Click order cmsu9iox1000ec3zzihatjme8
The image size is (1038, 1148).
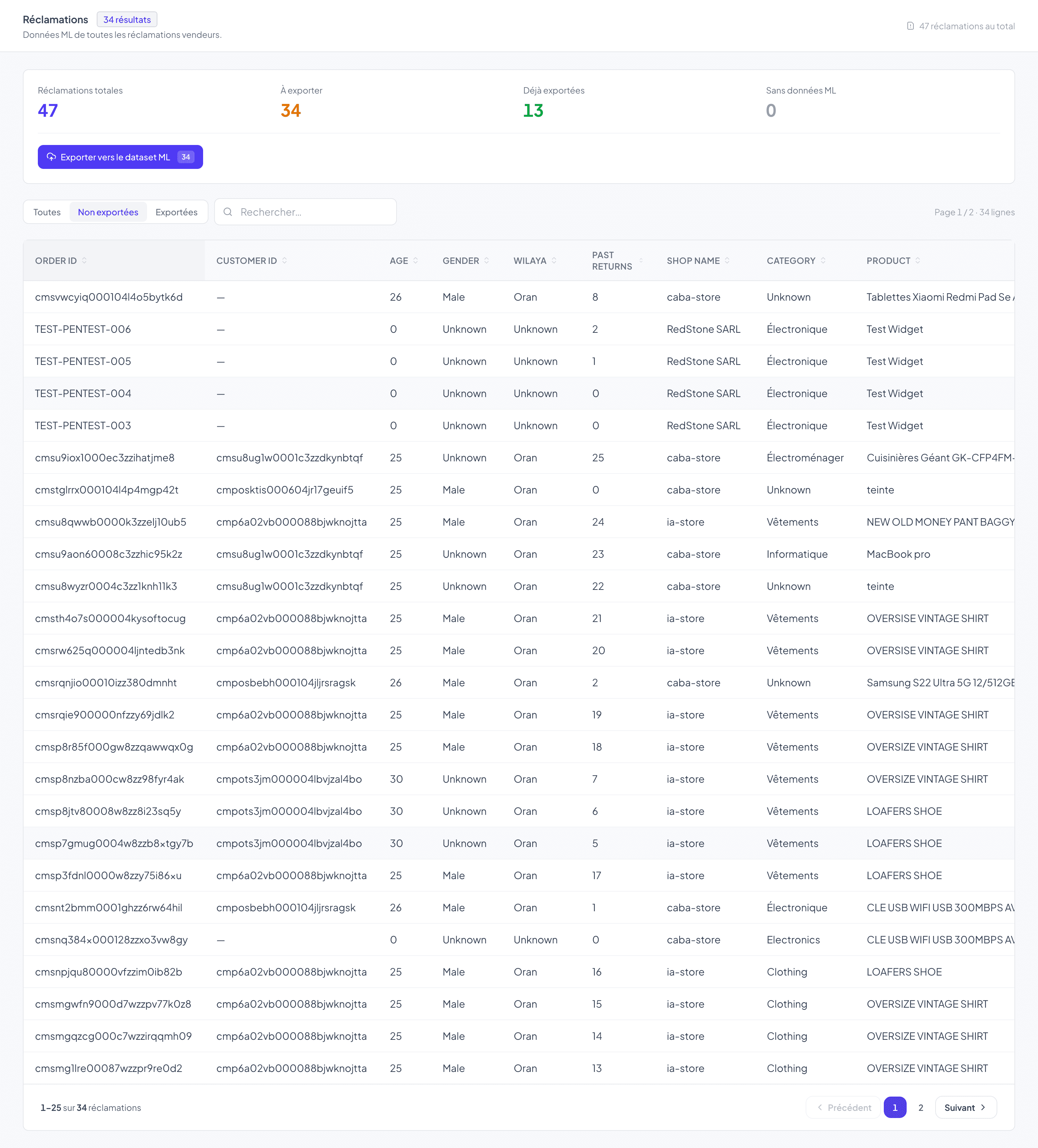(105, 457)
